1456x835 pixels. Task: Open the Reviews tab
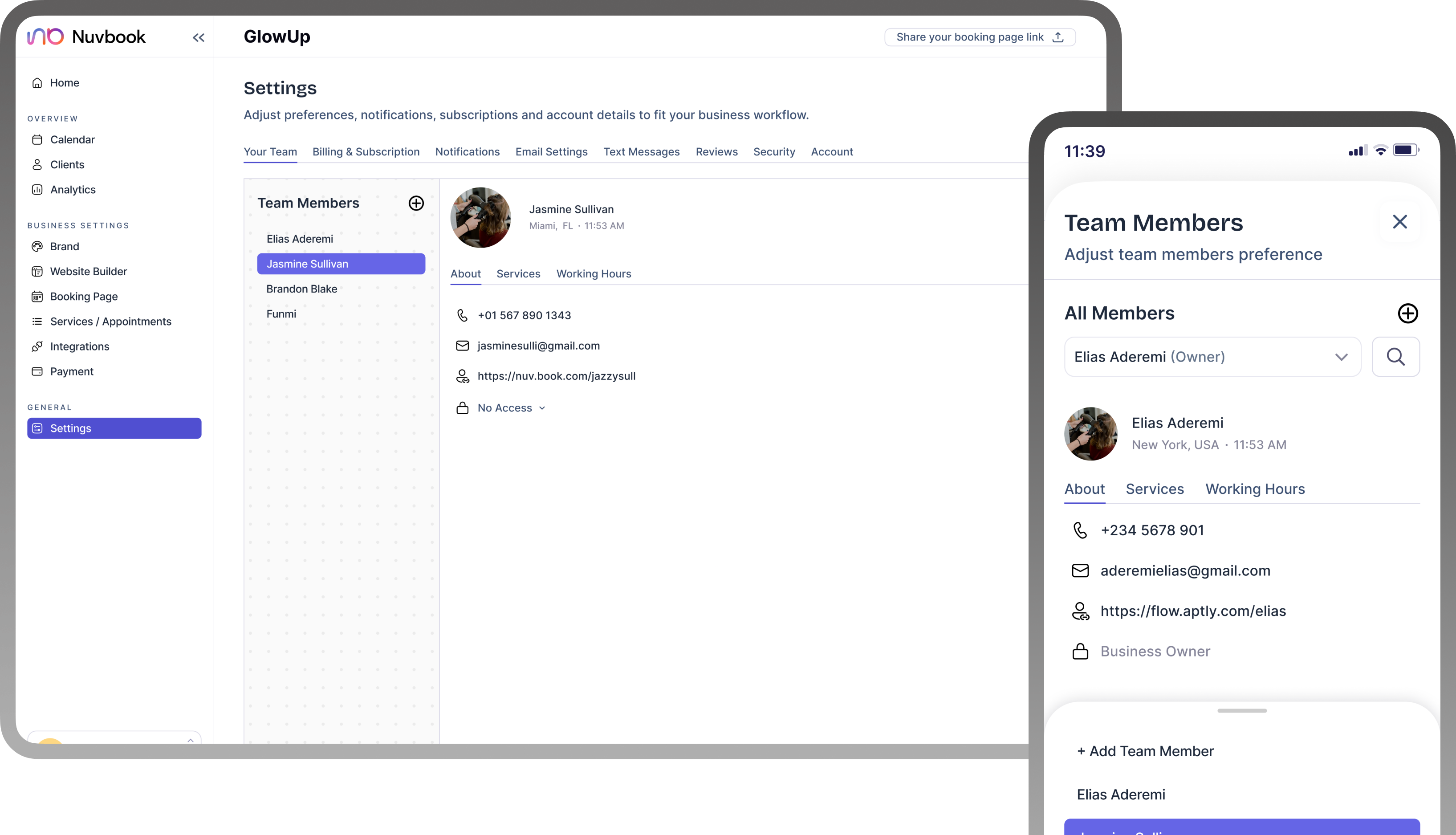[x=716, y=152]
